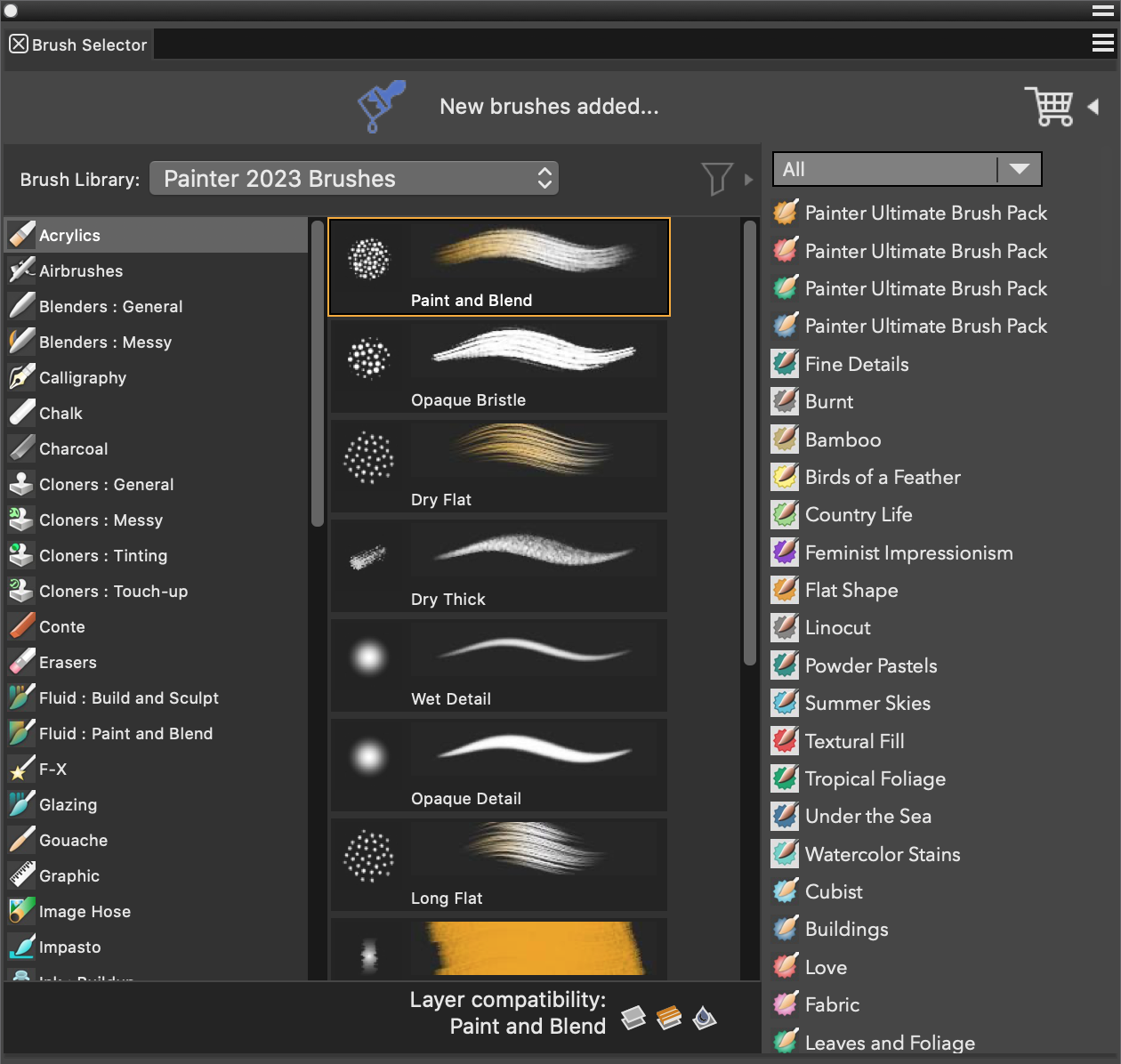Open the top window hamburger menu

(x=1103, y=11)
